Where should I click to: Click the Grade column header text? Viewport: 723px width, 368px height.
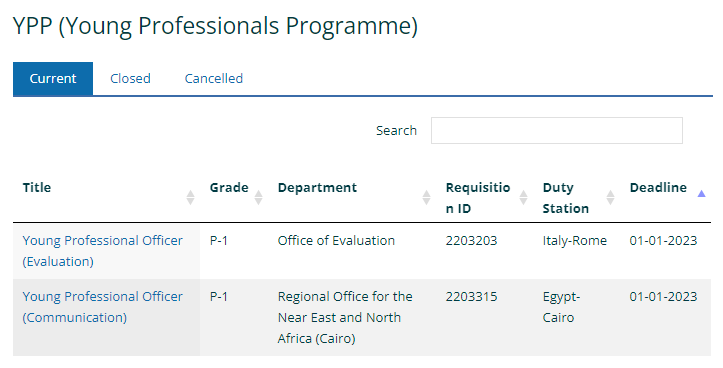pyautogui.click(x=229, y=187)
